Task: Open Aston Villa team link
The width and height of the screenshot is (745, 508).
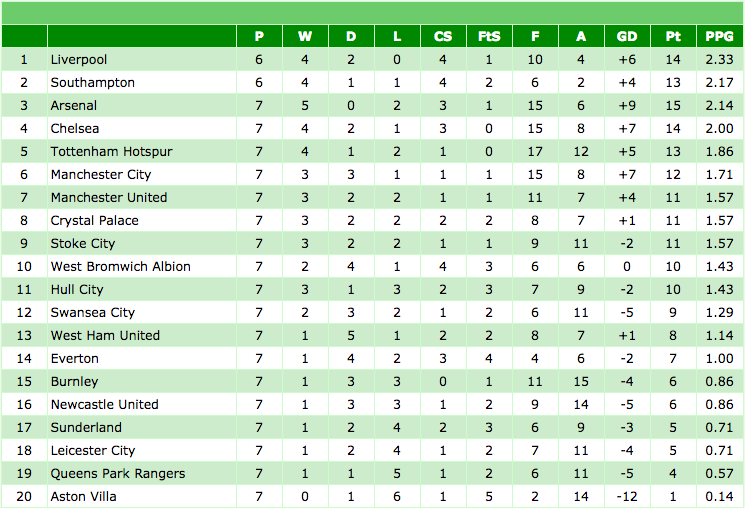Action: (x=83, y=497)
